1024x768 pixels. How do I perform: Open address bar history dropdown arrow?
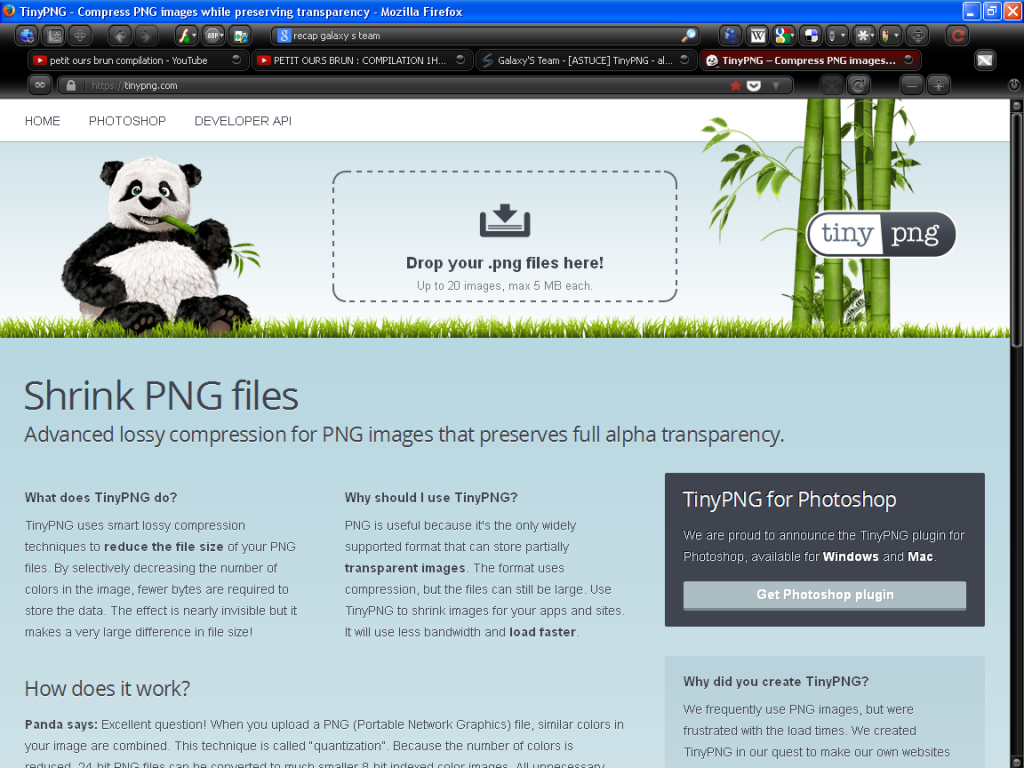click(x=776, y=85)
